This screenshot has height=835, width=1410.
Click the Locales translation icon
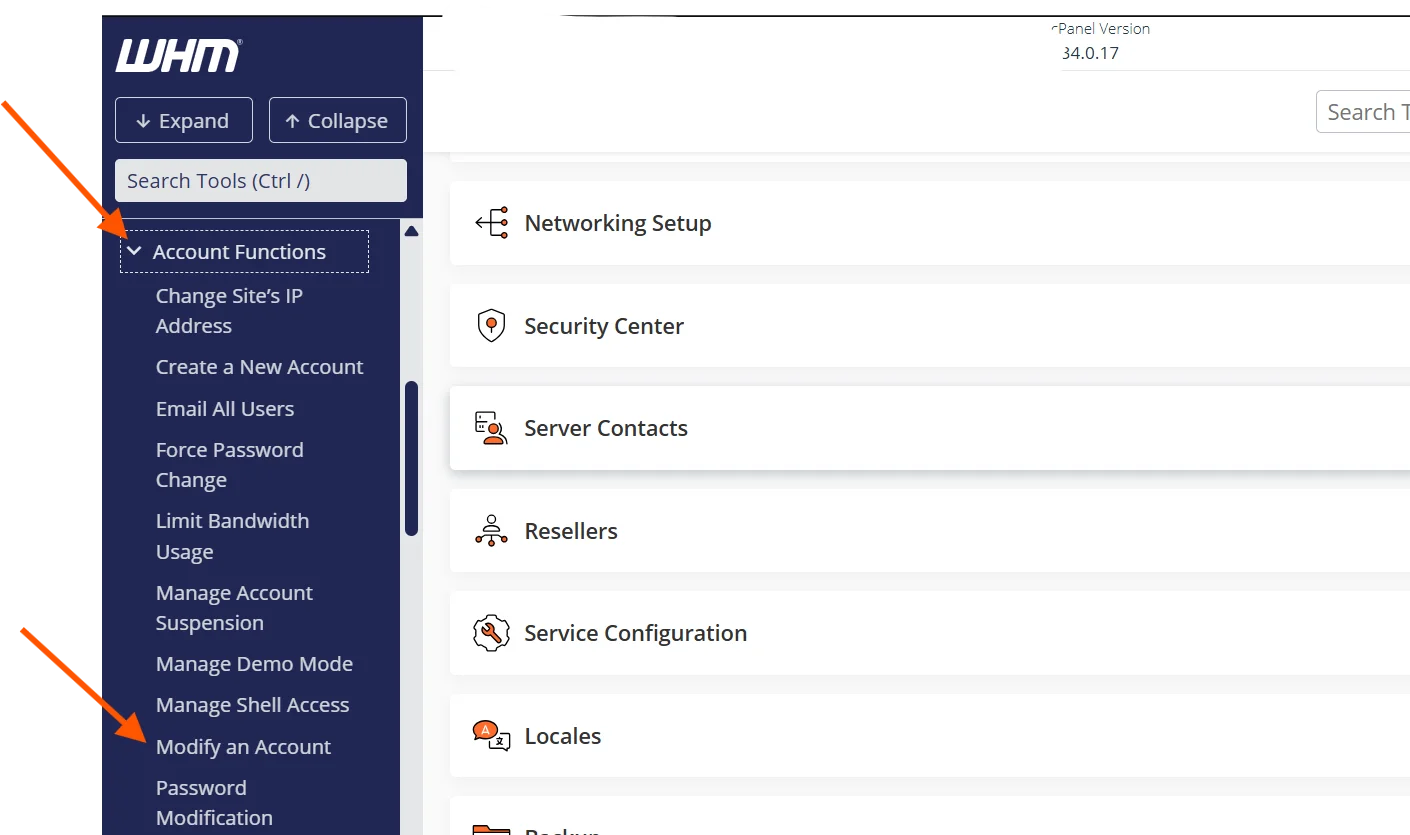point(491,736)
